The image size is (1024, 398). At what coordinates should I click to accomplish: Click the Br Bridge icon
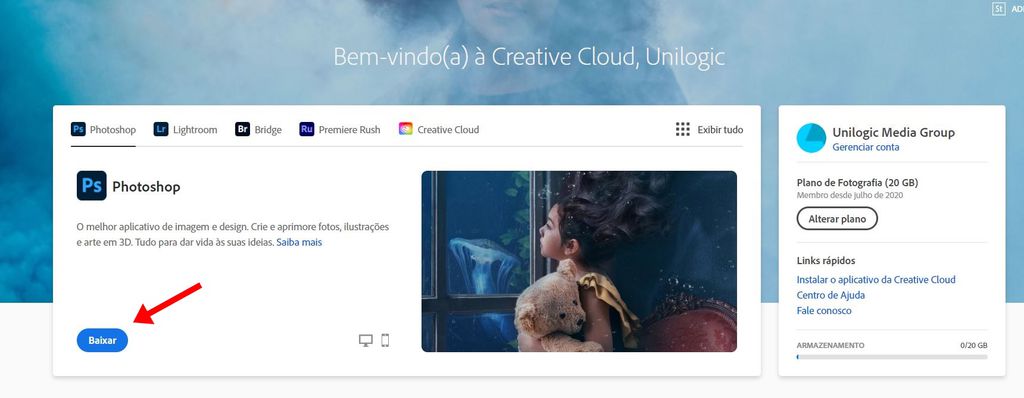coord(243,129)
